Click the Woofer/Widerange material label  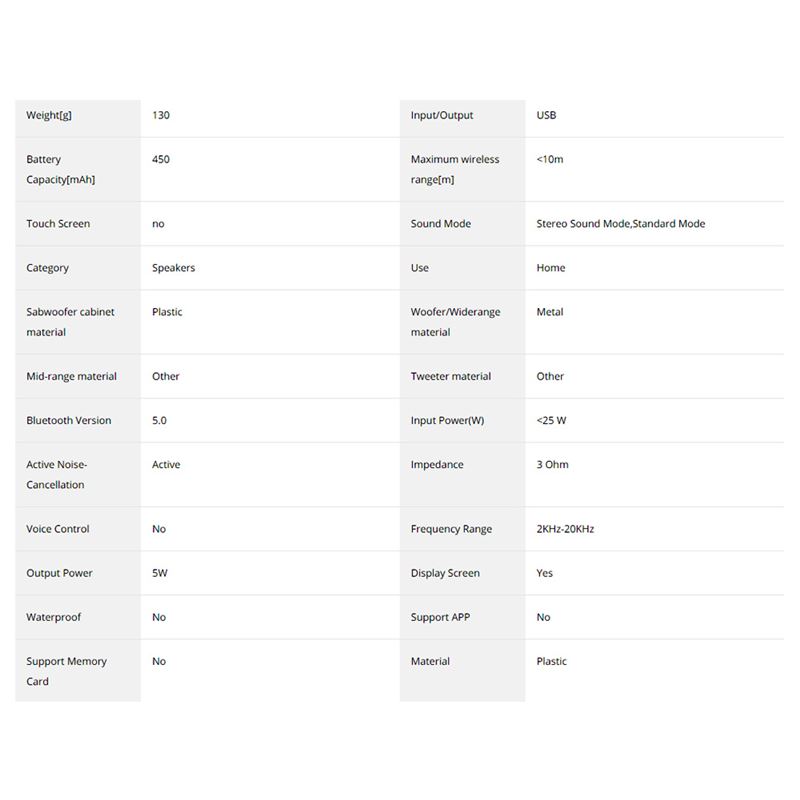click(x=455, y=322)
